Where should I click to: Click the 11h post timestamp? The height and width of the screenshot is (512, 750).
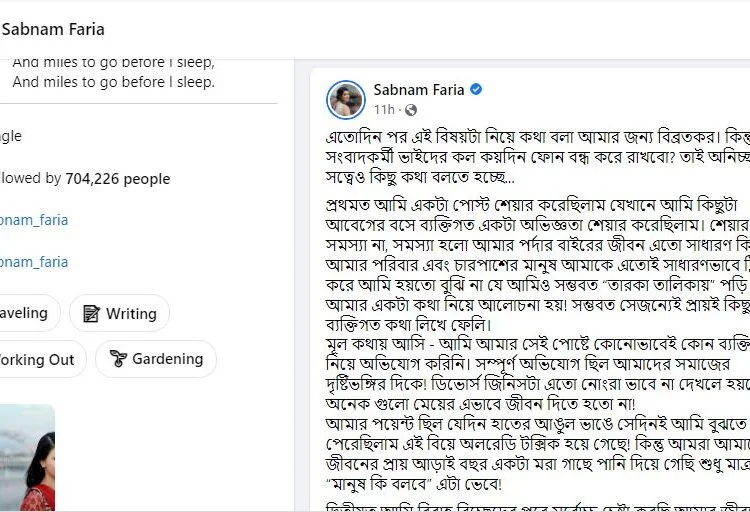384,110
